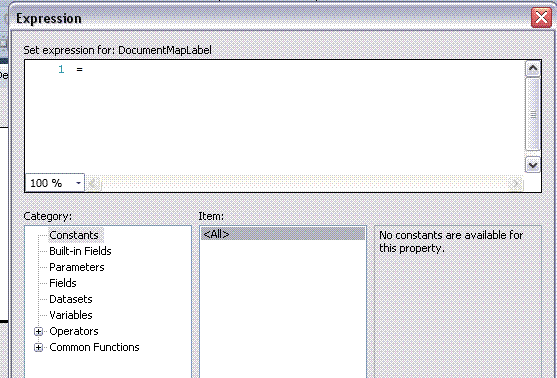The image size is (557, 378).
Task: Click the horizontal scrollbar track in editor
Action: (304, 184)
